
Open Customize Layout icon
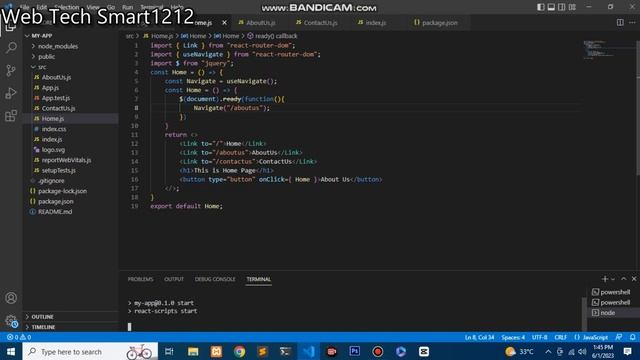[x=572, y=7]
